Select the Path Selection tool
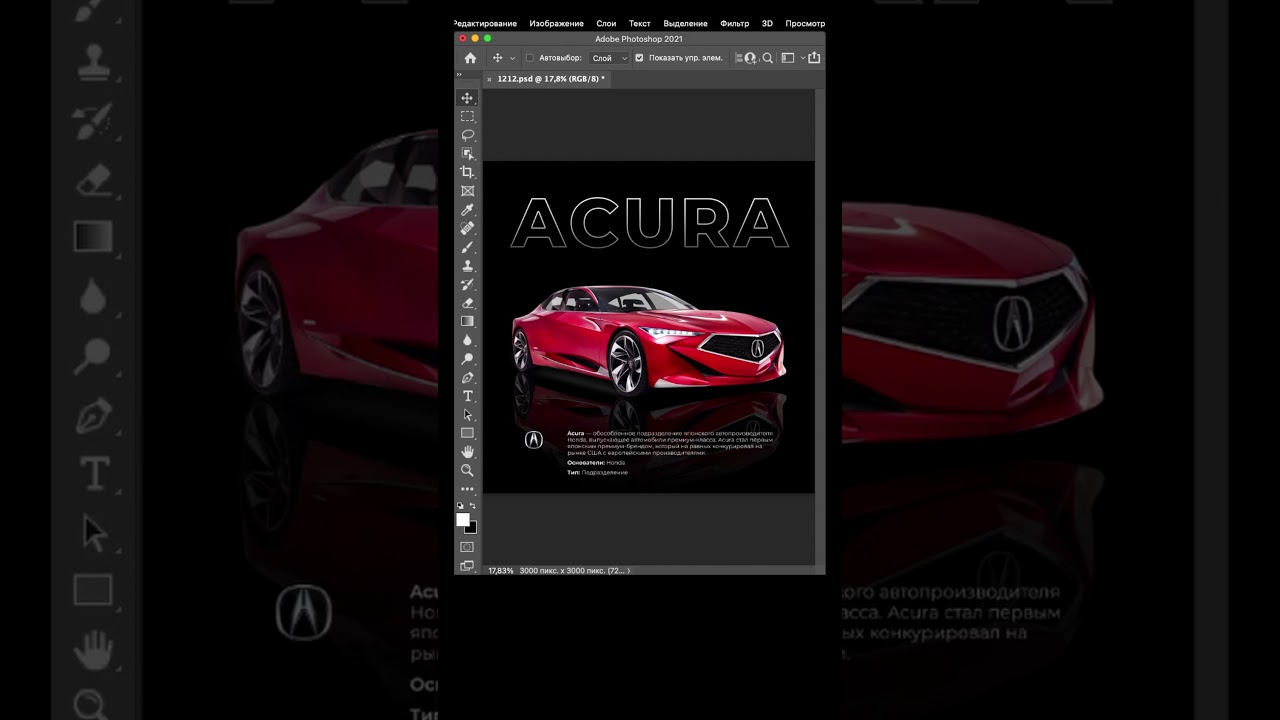Image resolution: width=1280 pixels, height=720 pixels. pyautogui.click(x=467, y=414)
